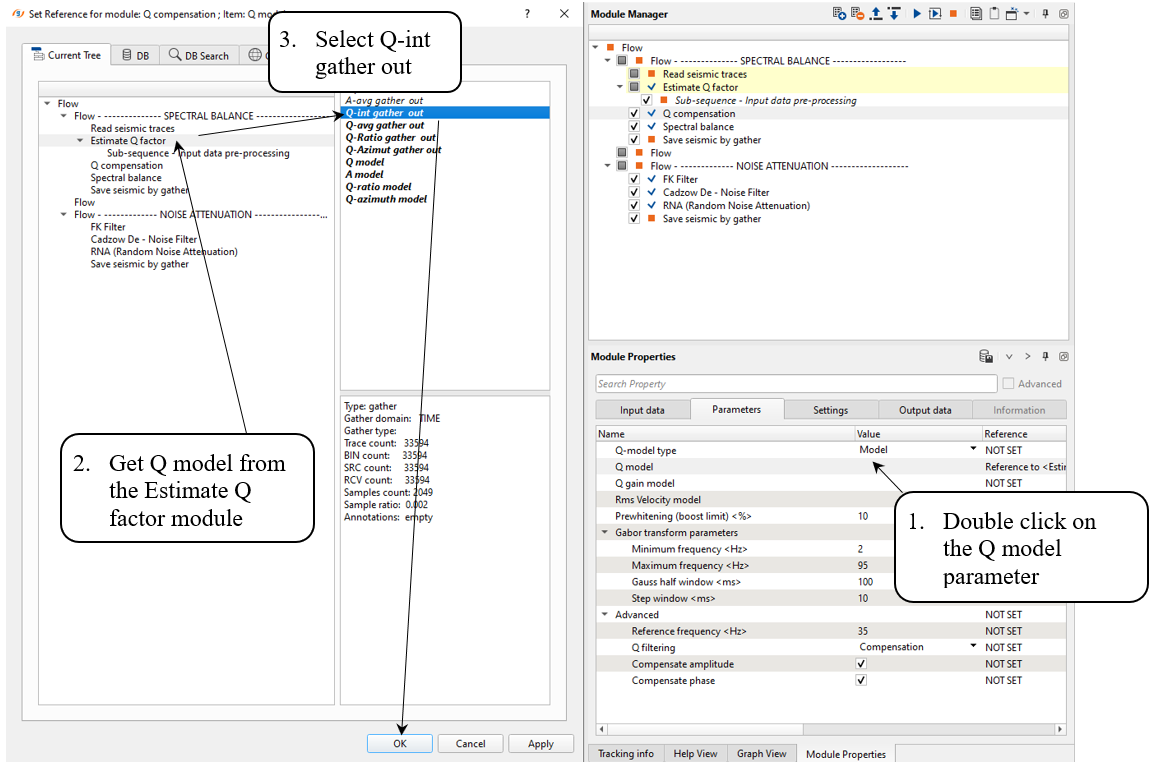
Task: Click the add module icon in Module Manager
Action: [x=839, y=14]
